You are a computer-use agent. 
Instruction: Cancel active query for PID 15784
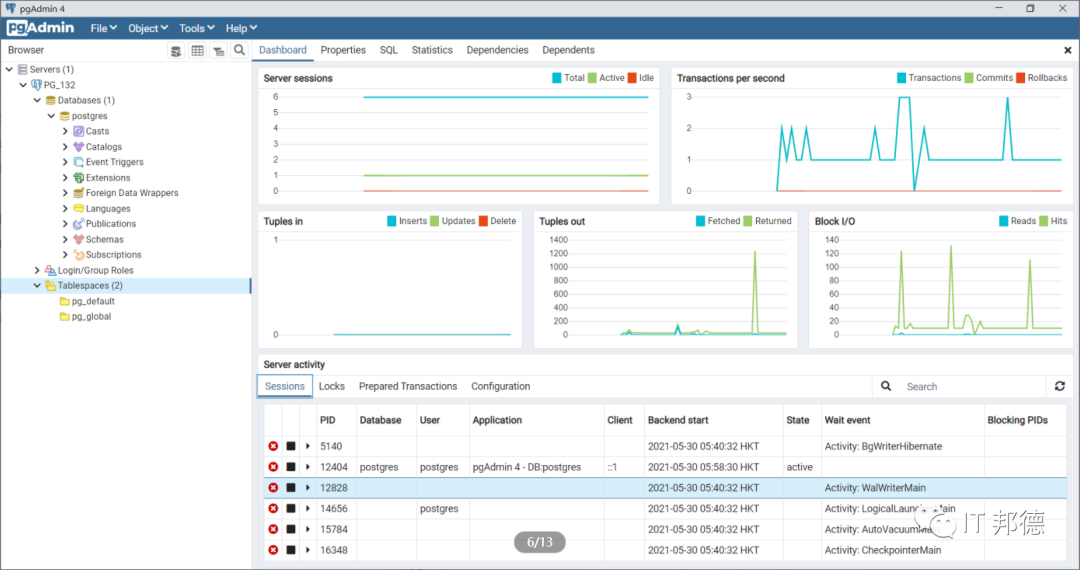[291, 529]
